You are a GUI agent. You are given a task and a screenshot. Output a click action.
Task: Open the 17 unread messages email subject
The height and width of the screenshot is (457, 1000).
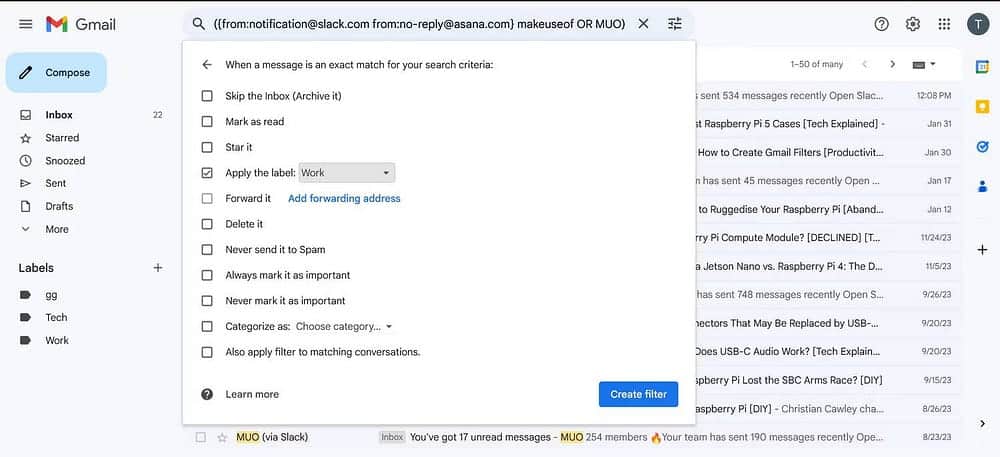tap(480, 437)
